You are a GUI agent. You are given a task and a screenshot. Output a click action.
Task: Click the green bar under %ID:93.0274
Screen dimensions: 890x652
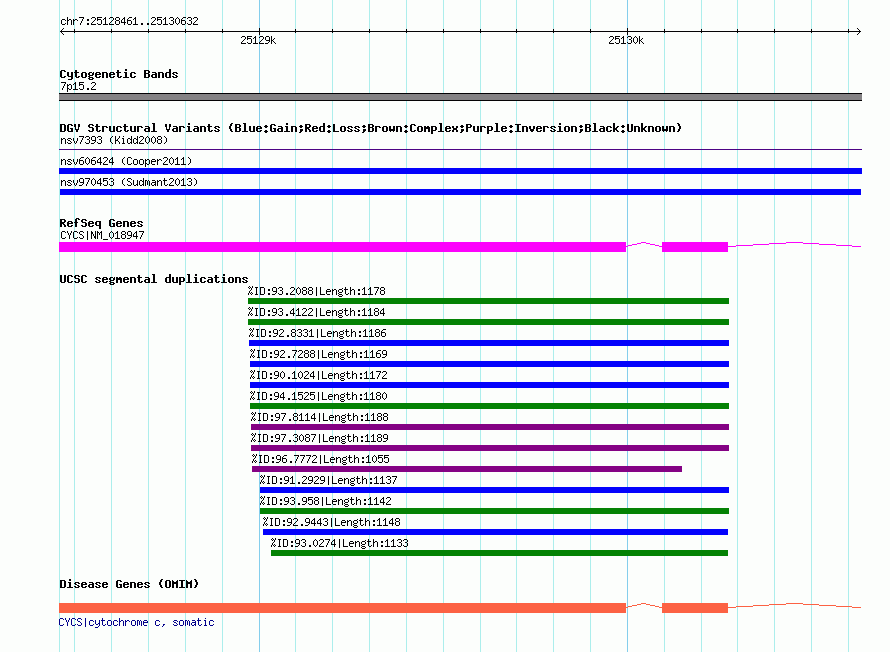[x=499, y=553]
